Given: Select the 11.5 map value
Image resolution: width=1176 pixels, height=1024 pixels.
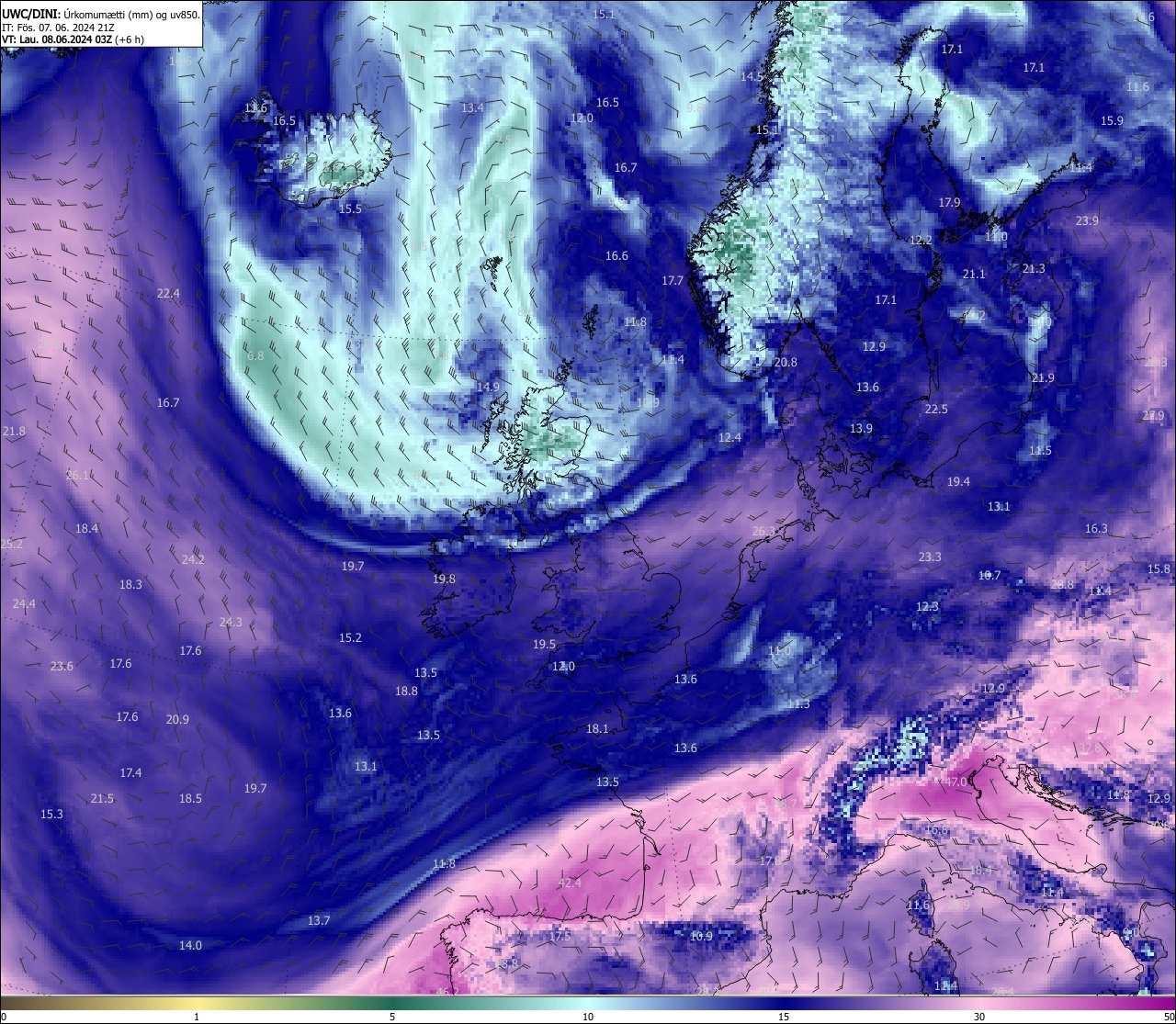Looking at the screenshot, I should click(1040, 451).
